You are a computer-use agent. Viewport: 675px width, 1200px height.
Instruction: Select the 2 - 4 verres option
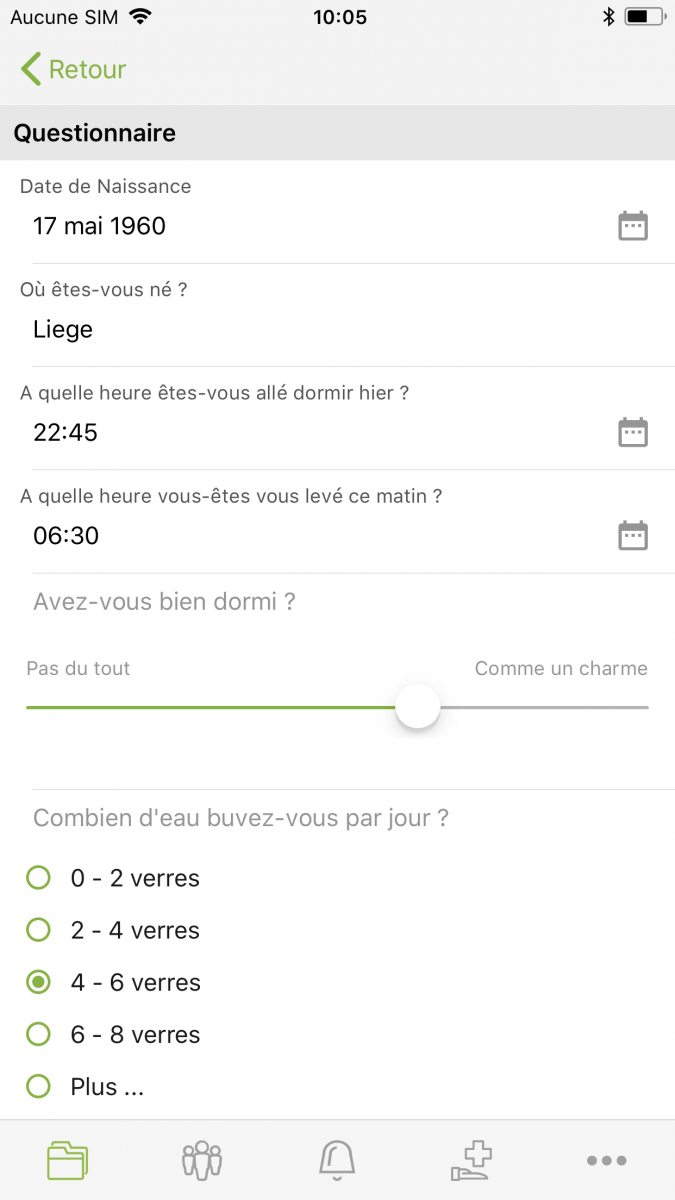(x=38, y=930)
